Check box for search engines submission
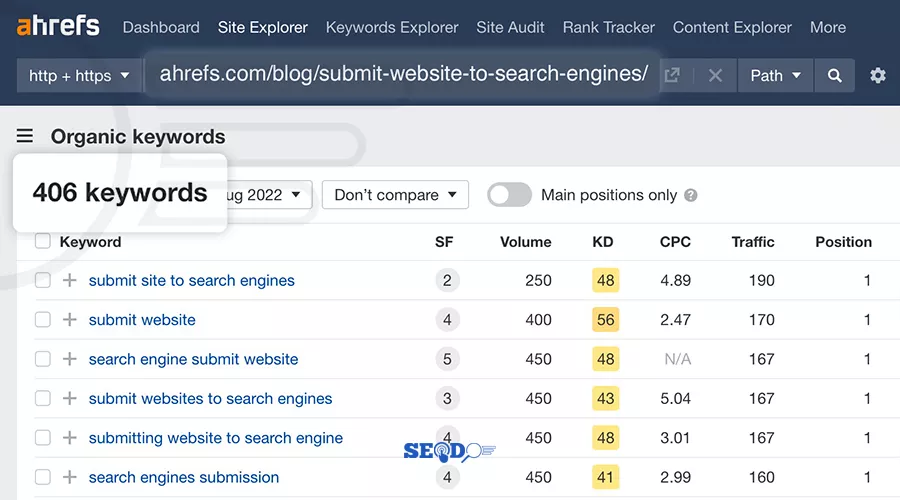The width and height of the screenshot is (900, 500). pos(42,476)
